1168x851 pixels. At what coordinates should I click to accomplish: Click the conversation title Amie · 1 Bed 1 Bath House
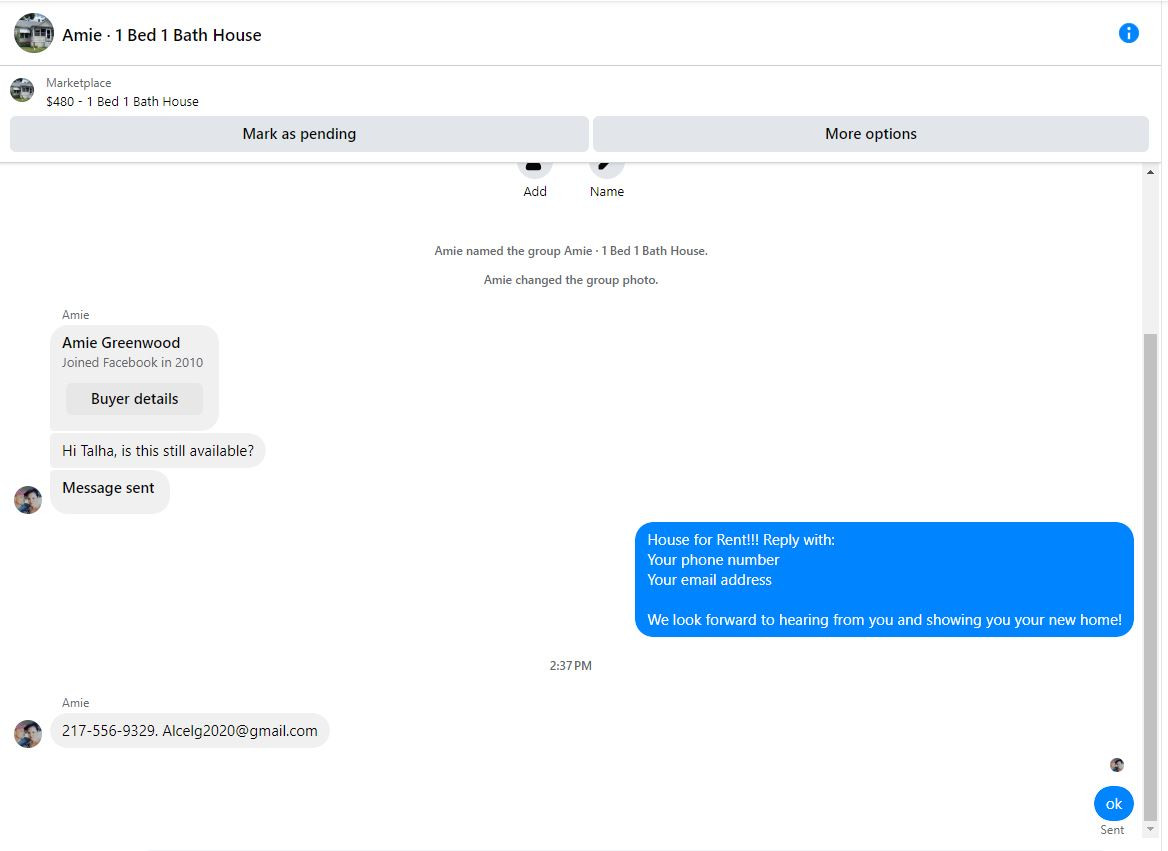[162, 35]
